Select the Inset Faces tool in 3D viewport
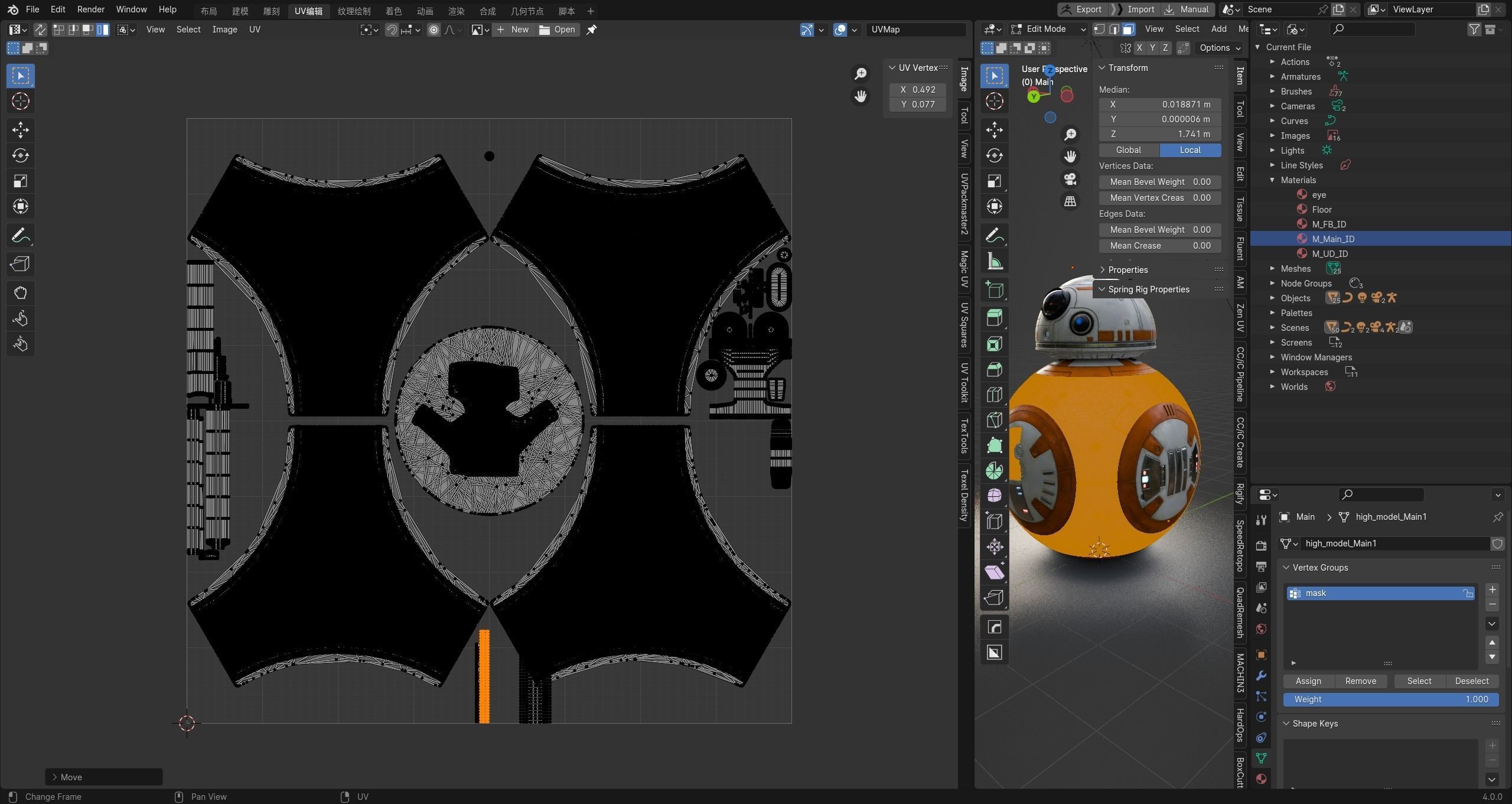The height and width of the screenshot is (804, 1512). pos(995,344)
